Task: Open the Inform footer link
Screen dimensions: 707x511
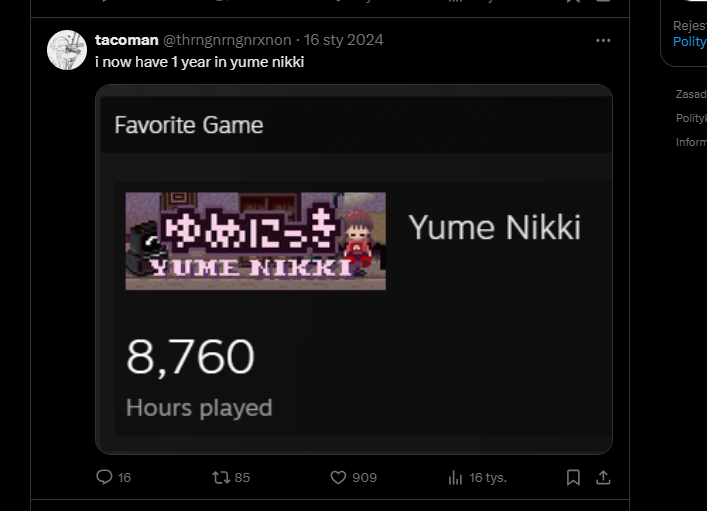Action: pos(691,142)
